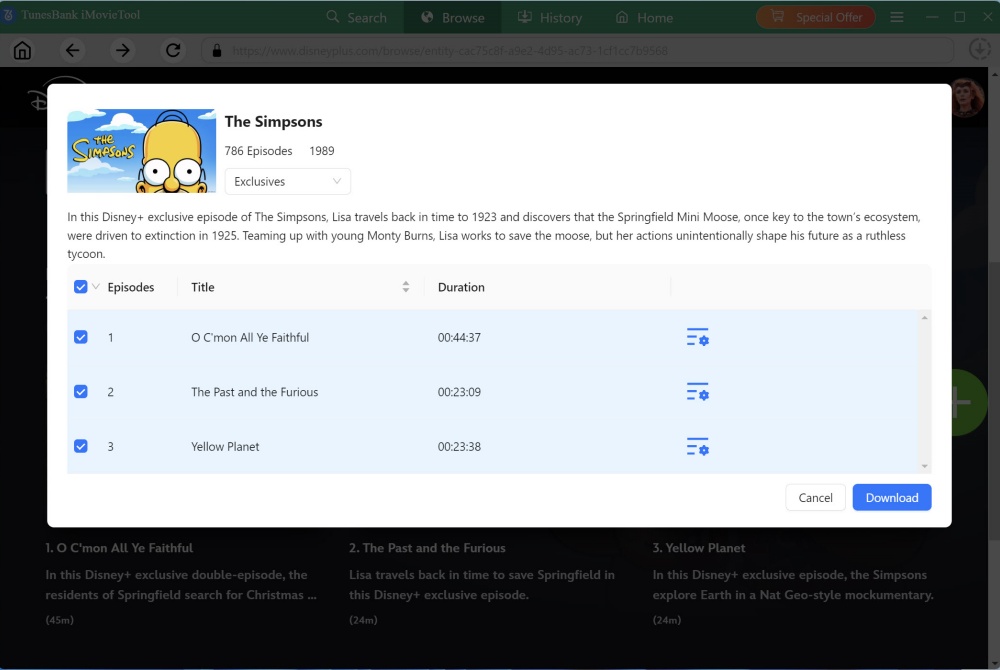Open settings icon for Yellow Planet episode
Viewport: 1000px width, 670px height.
pos(697,447)
